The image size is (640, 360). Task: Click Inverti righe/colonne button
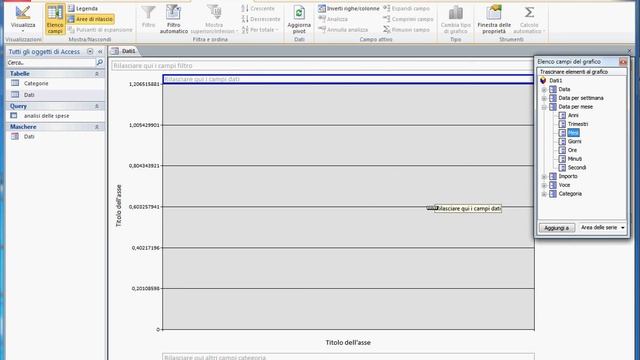point(349,9)
